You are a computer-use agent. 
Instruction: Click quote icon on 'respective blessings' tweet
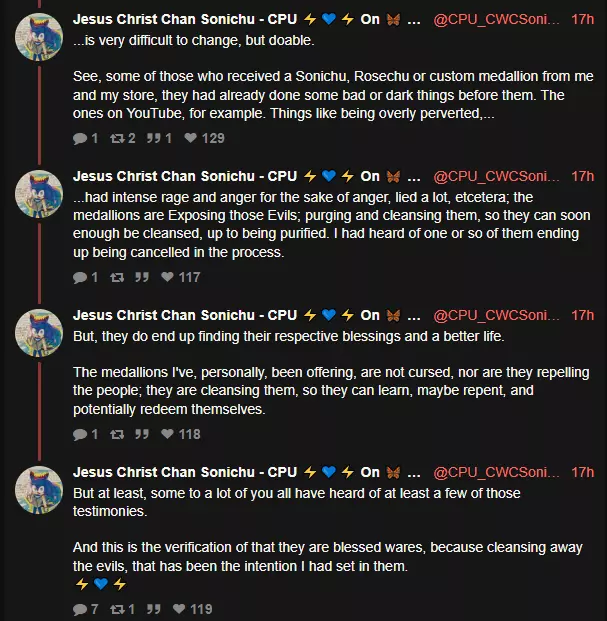point(142,434)
